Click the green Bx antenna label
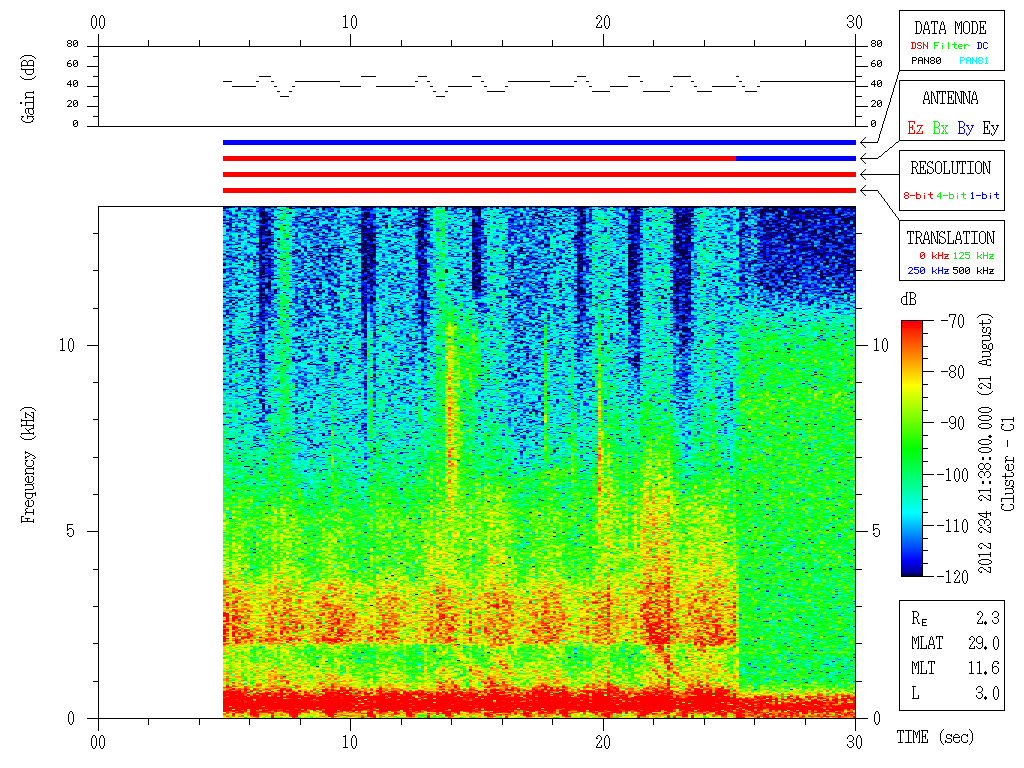The height and width of the screenshot is (768, 1024). tap(940, 128)
